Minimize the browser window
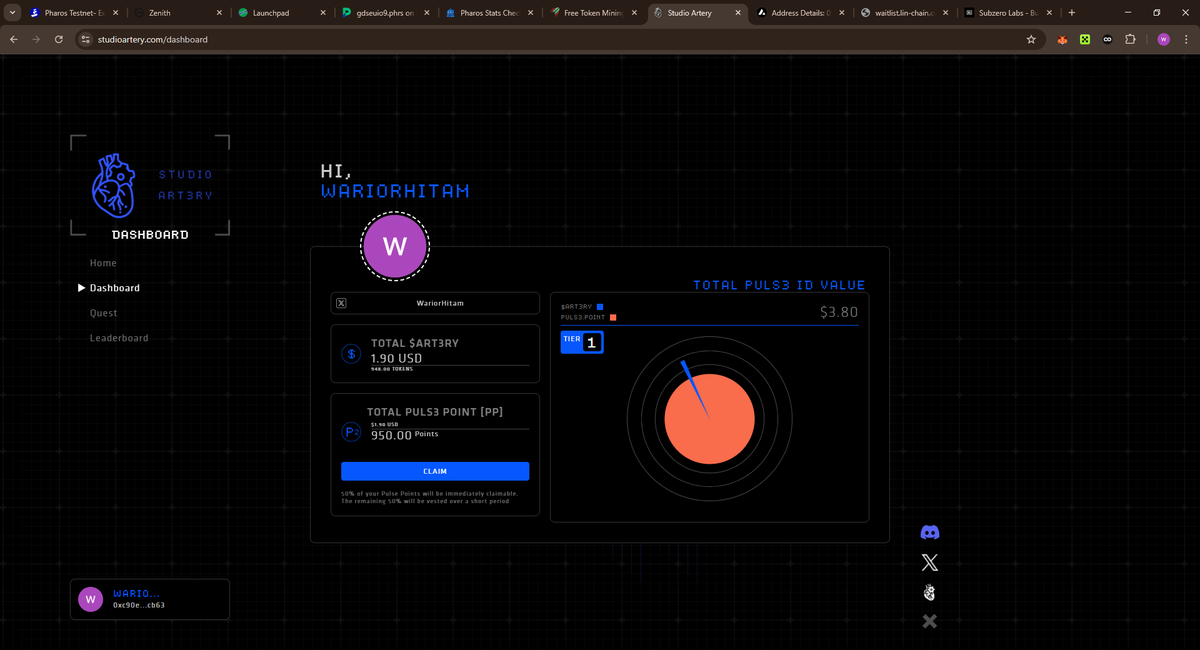The width and height of the screenshot is (1200, 650). pyautogui.click(x=1127, y=13)
